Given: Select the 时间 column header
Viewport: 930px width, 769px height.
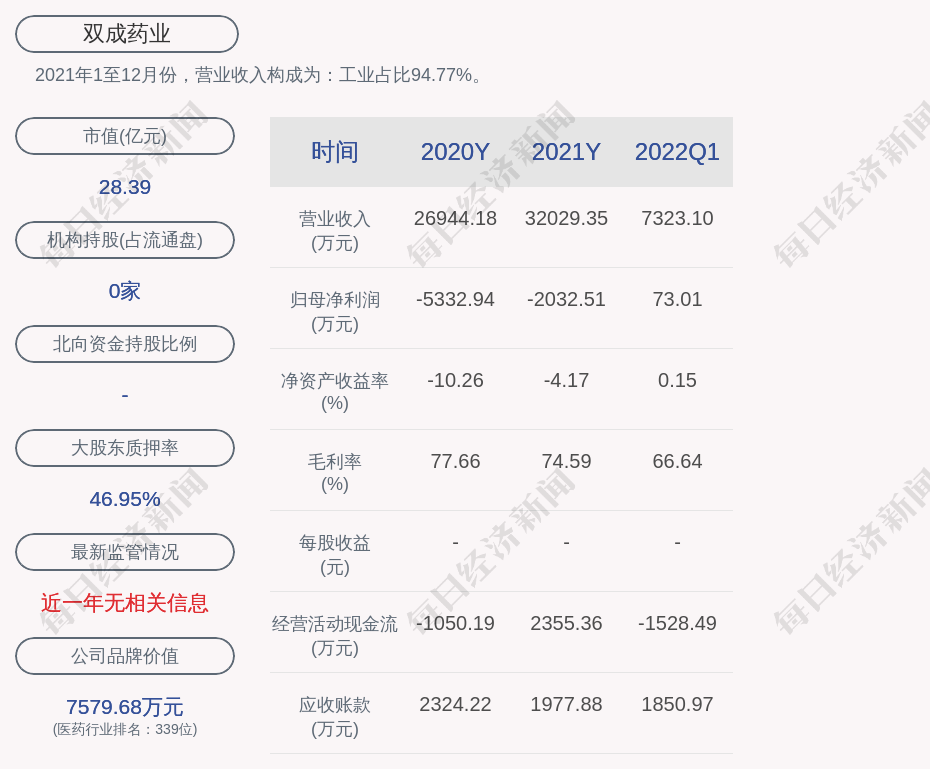Looking at the screenshot, I should click(x=335, y=152).
